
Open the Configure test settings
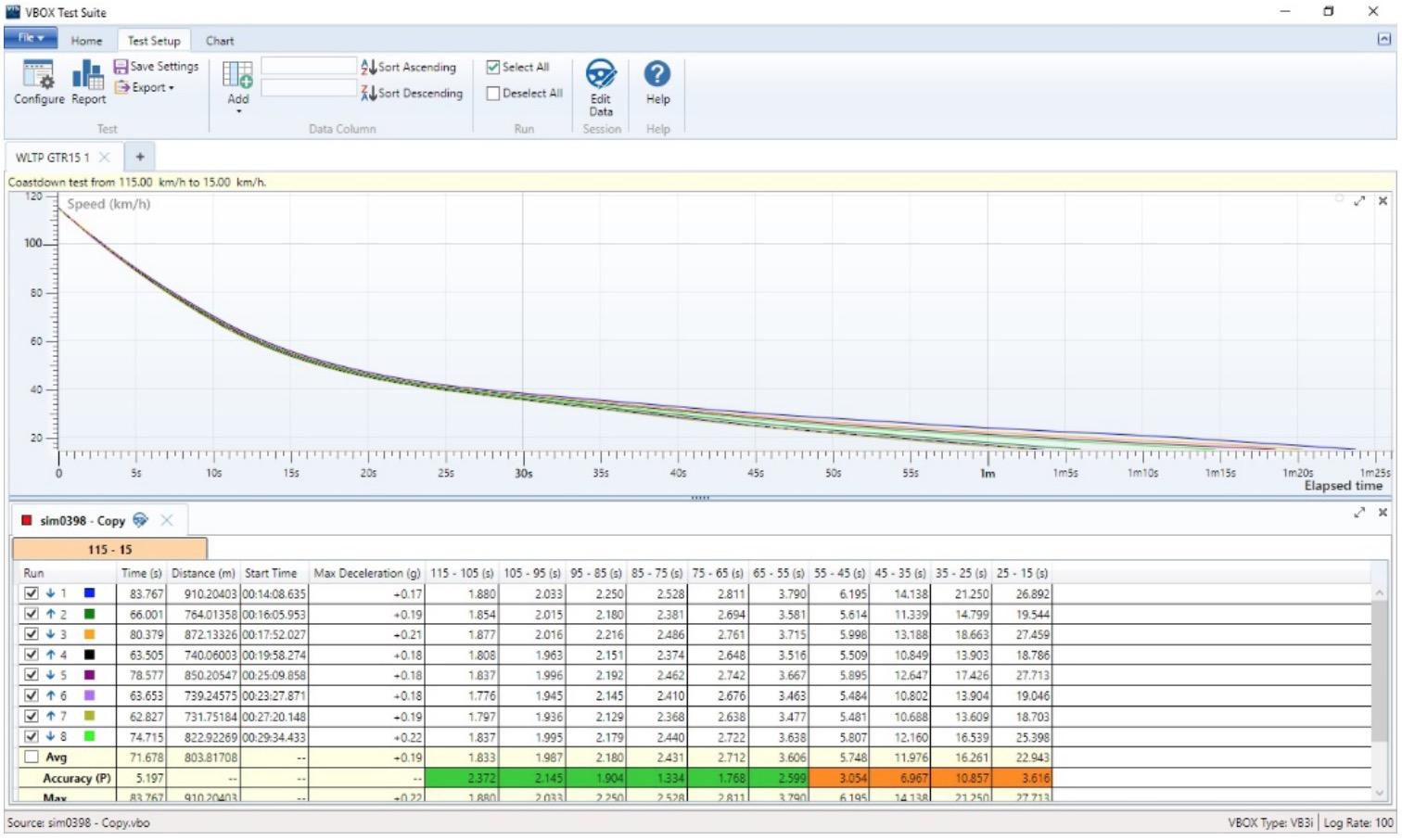(x=39, y=82)
